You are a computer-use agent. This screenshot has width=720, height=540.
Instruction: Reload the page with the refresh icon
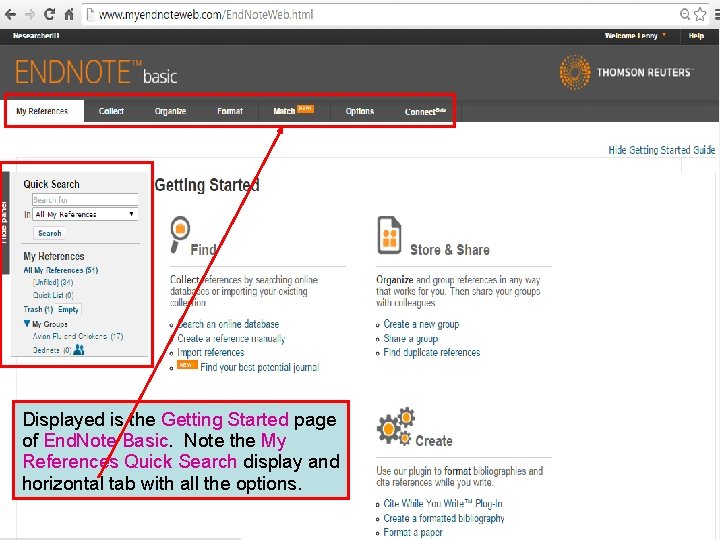click(50, 14)
